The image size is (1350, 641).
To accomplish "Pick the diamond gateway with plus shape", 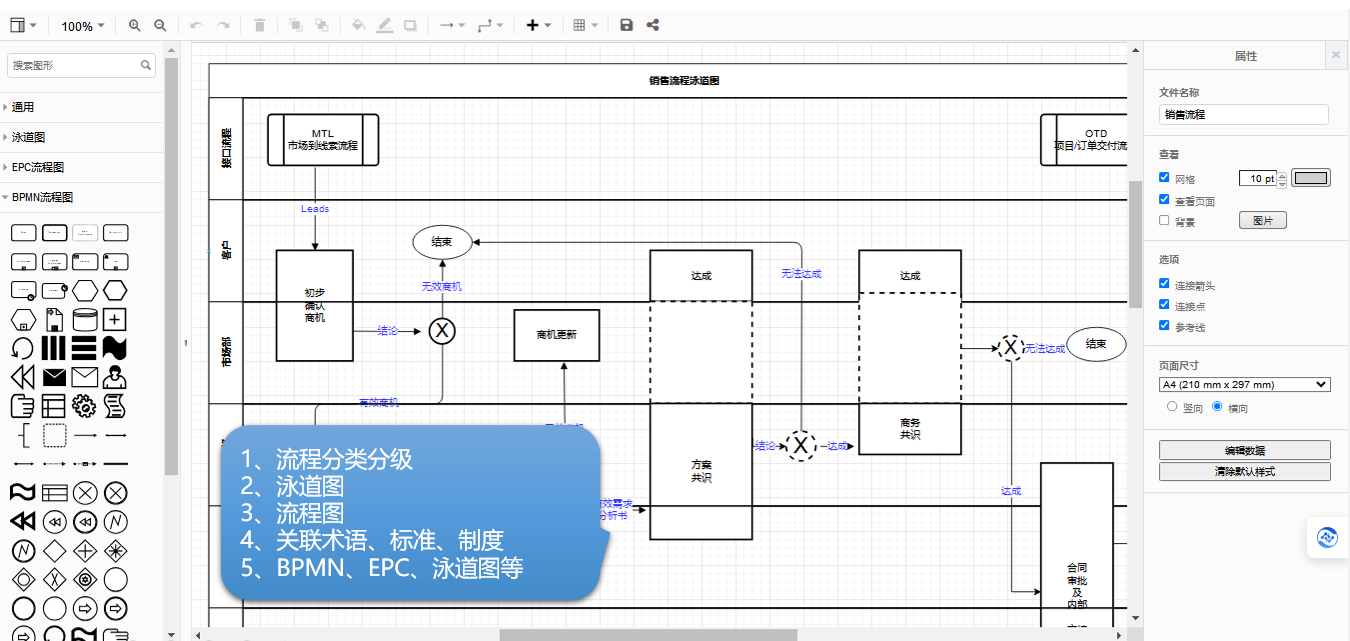I will 85,550.
